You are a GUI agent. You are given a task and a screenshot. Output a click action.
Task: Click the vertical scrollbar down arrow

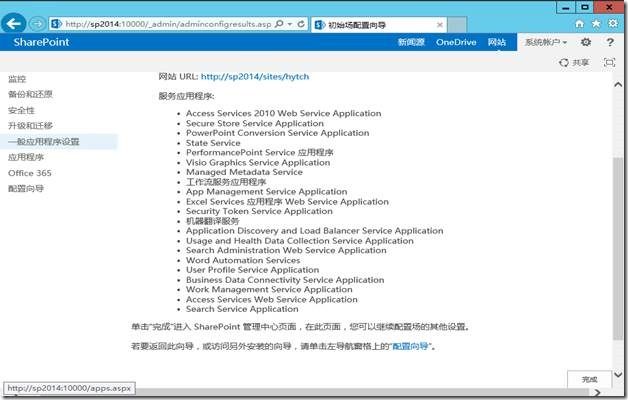pyautogui.click(x=618, y=375)
